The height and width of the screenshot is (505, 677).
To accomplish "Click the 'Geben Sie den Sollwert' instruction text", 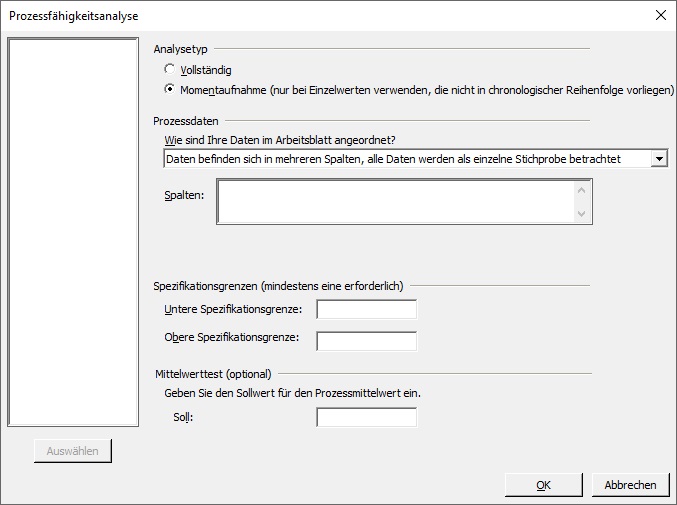I will [292, 393].
